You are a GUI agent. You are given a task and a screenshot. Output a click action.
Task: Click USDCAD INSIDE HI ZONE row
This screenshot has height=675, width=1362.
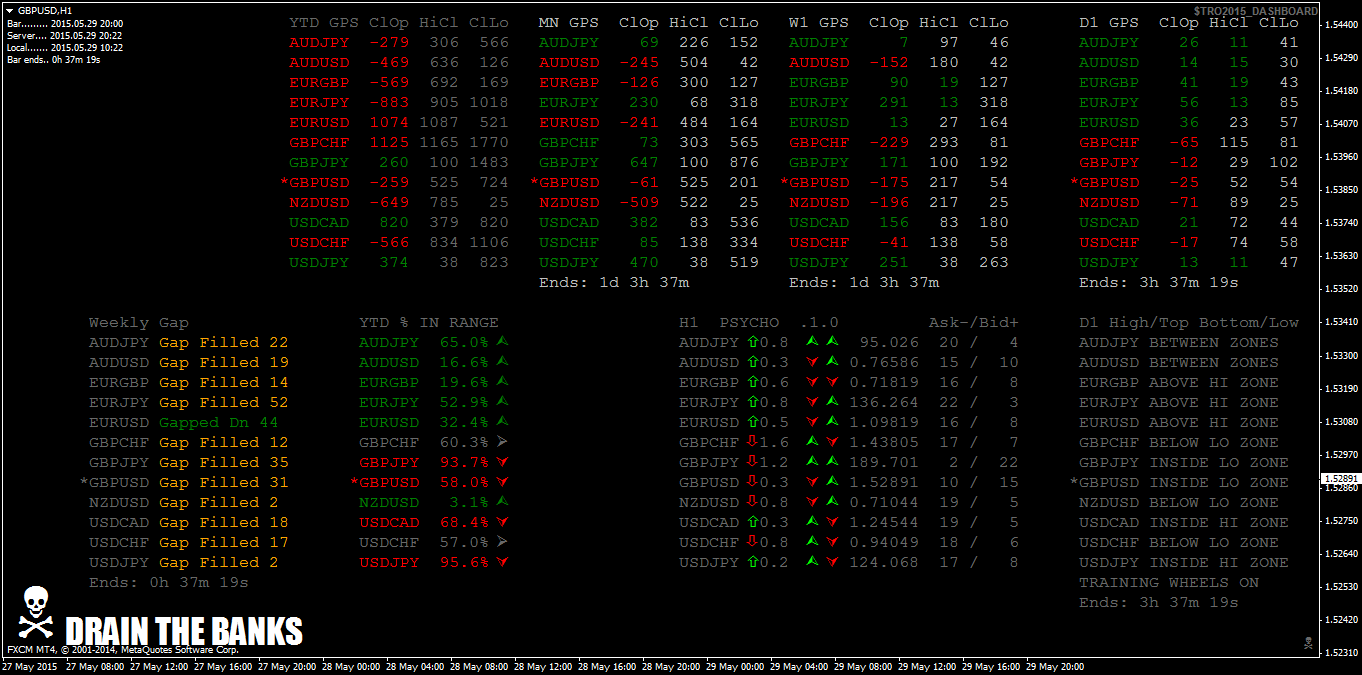point(1184,522)
